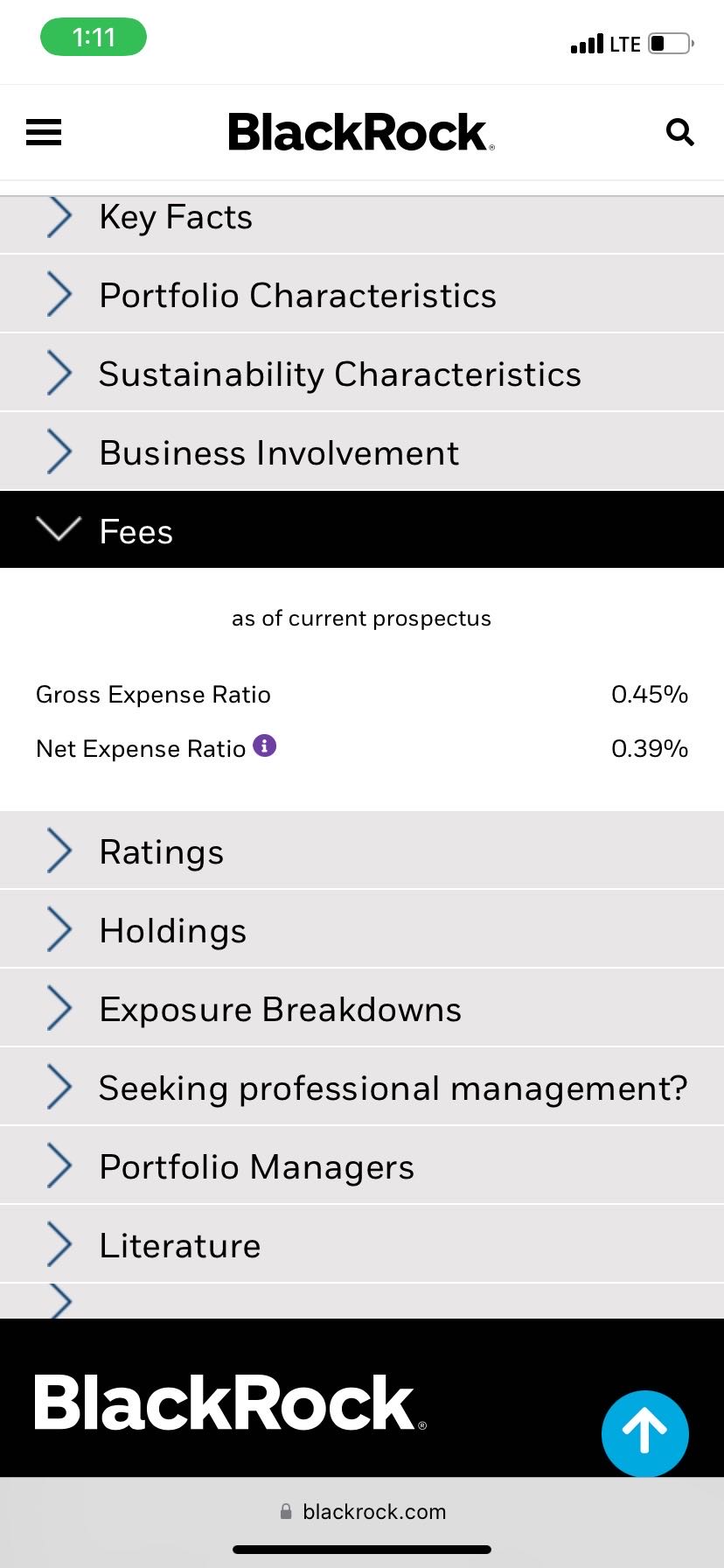Click the BlackRock logo in header
The image size is (724, 1568).
click(x=361, y=132)
